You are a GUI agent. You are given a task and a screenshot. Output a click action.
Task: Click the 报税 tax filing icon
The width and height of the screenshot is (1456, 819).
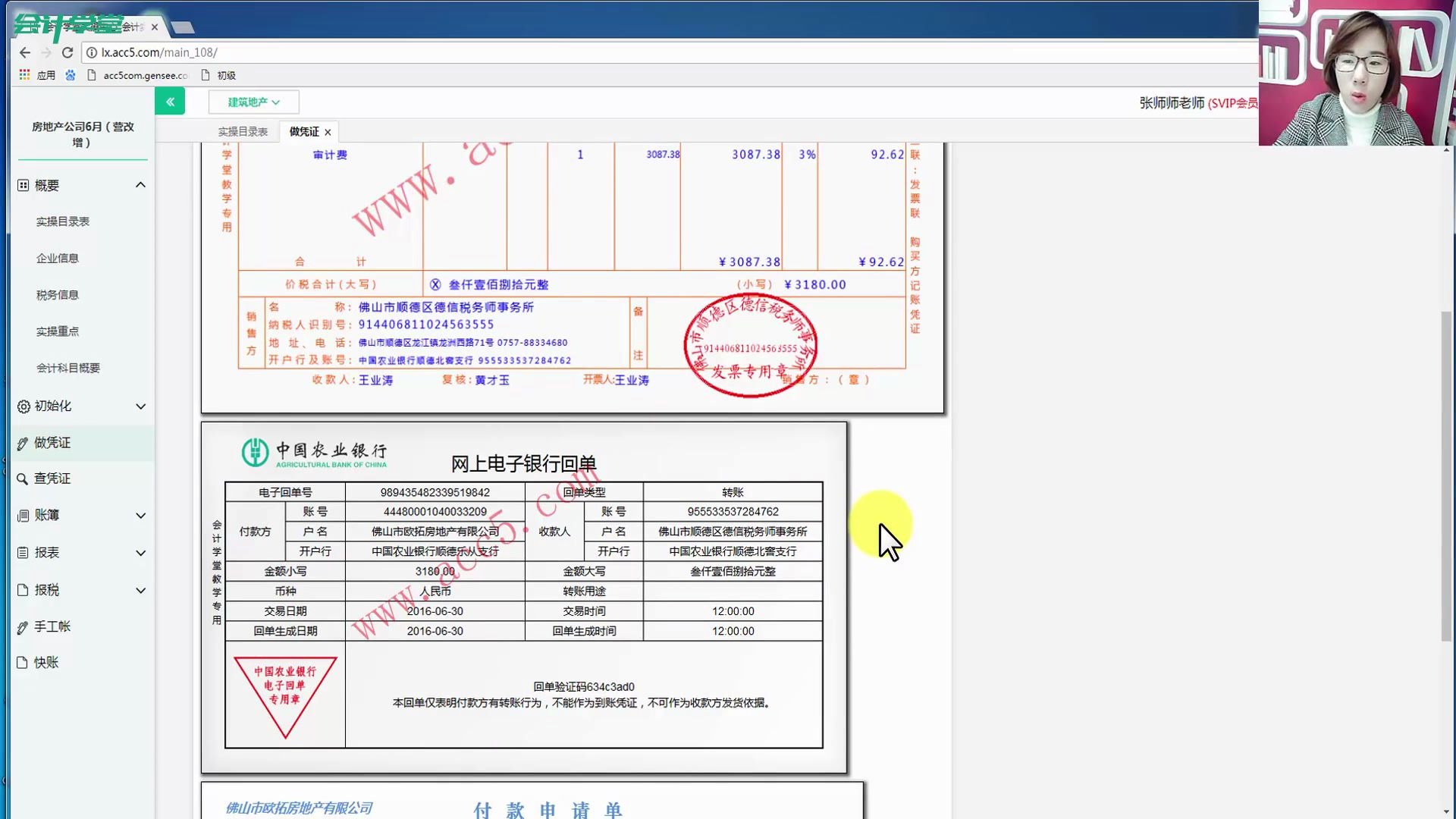tap(22, 590)
